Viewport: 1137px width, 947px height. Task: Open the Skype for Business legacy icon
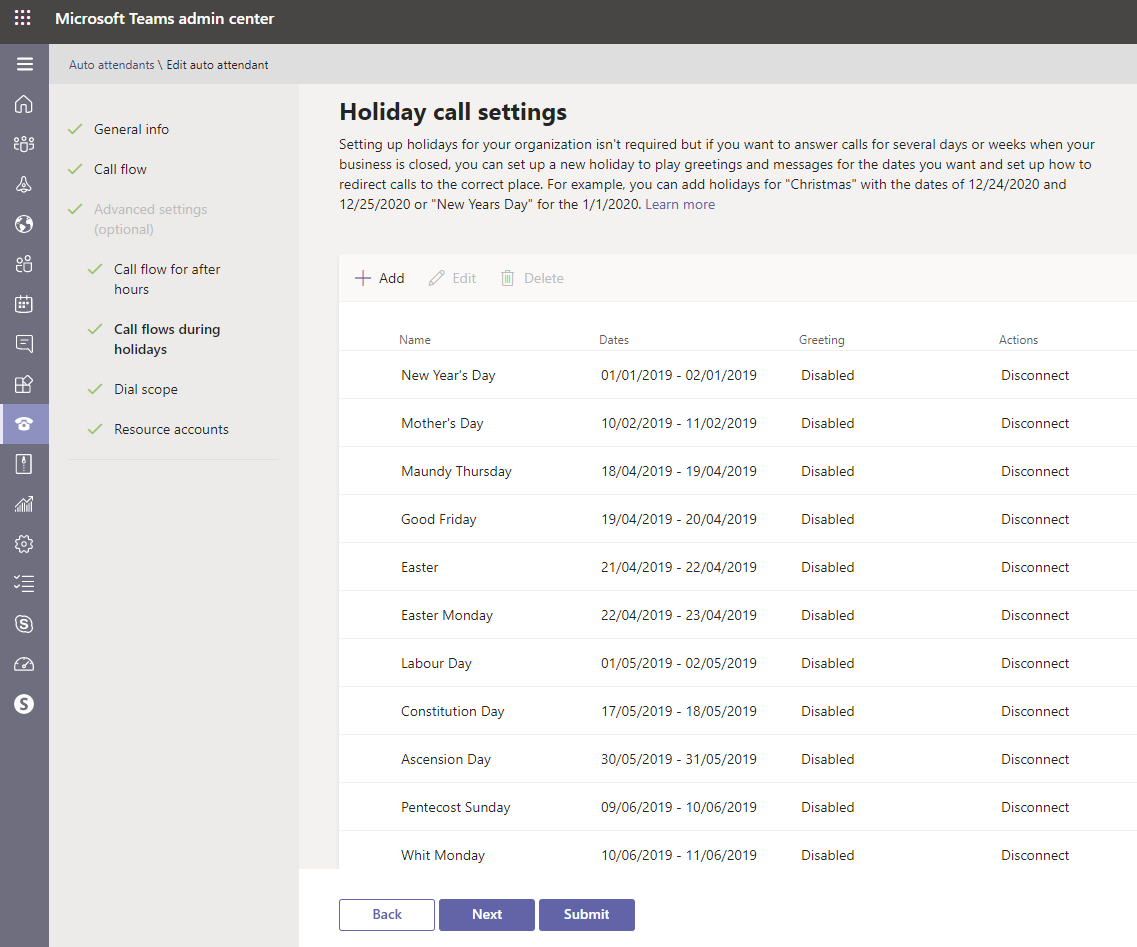pyautogui.click(x=25, y=623)
